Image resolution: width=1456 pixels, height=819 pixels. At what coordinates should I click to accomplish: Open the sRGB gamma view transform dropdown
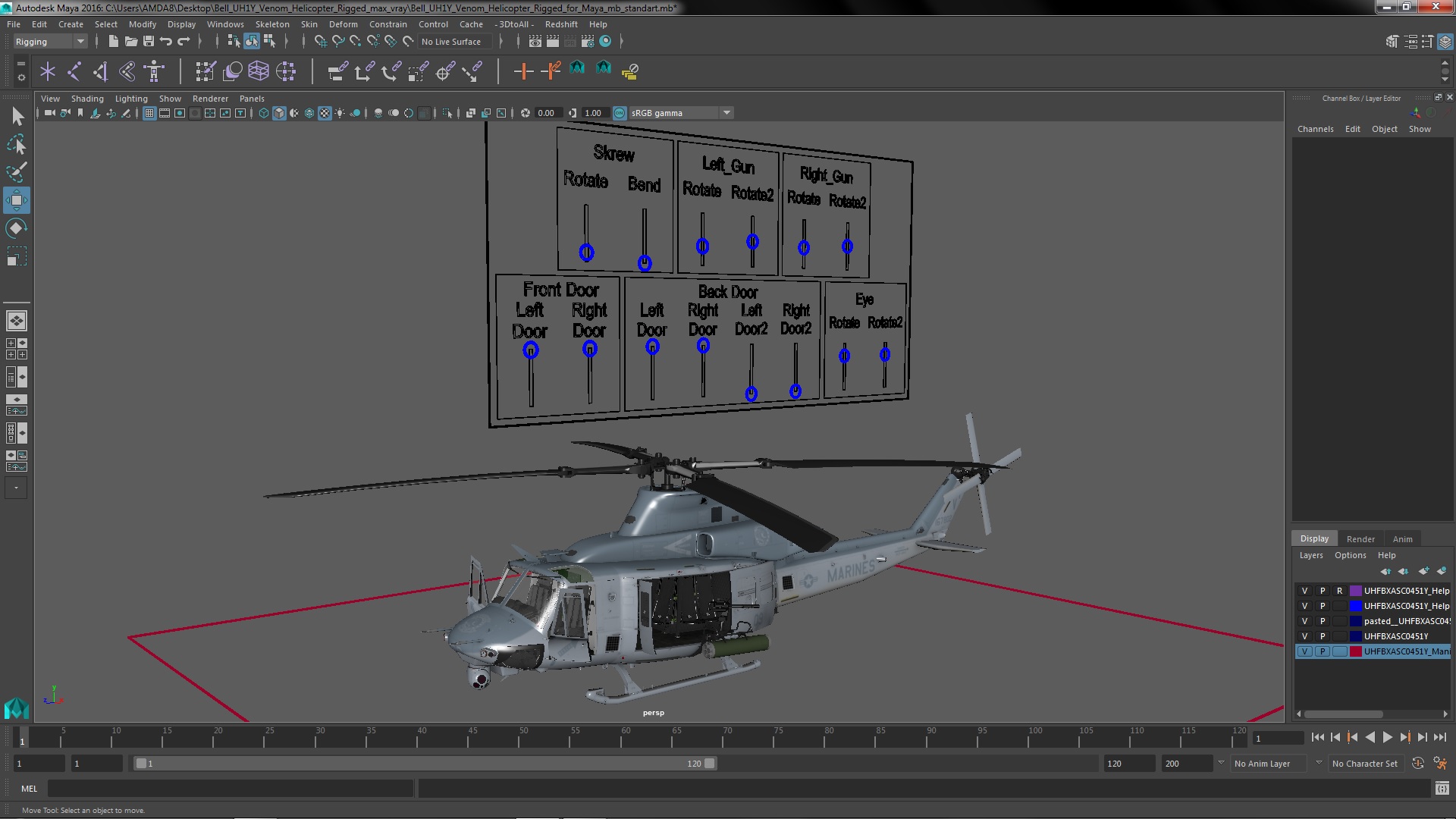[x=681, y=113]
